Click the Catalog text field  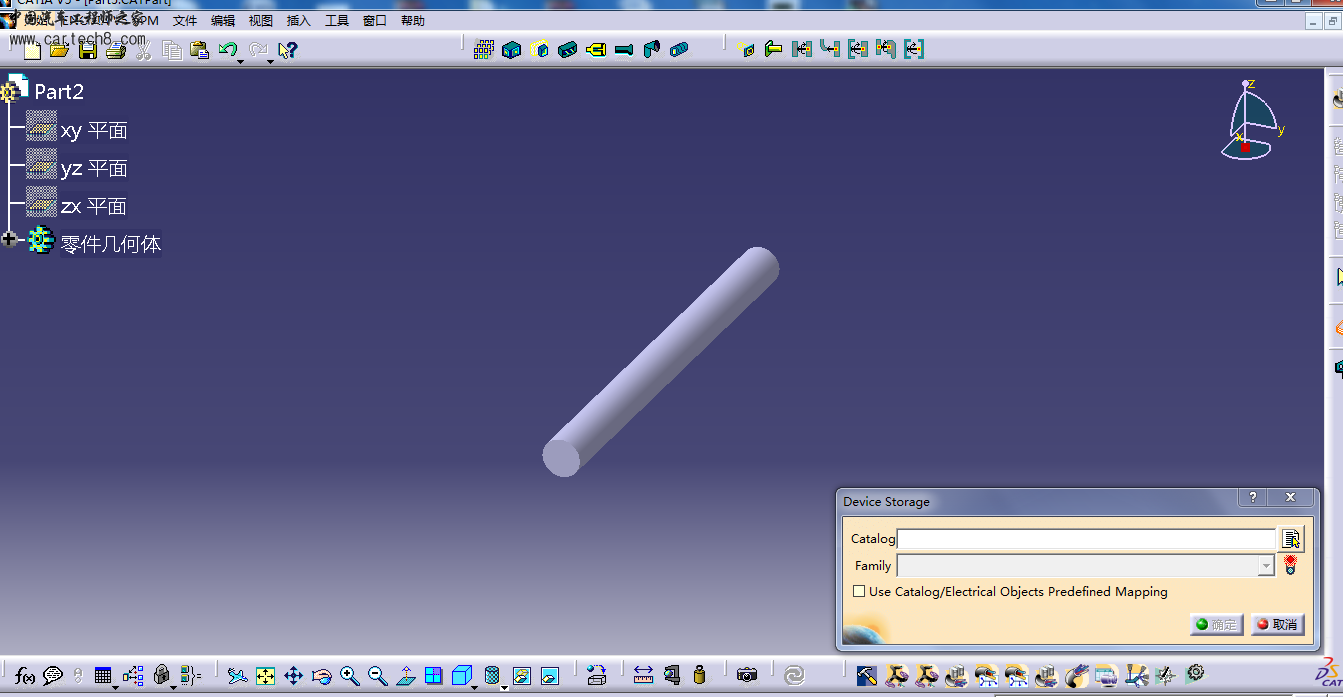click(x=1086, y=539)
